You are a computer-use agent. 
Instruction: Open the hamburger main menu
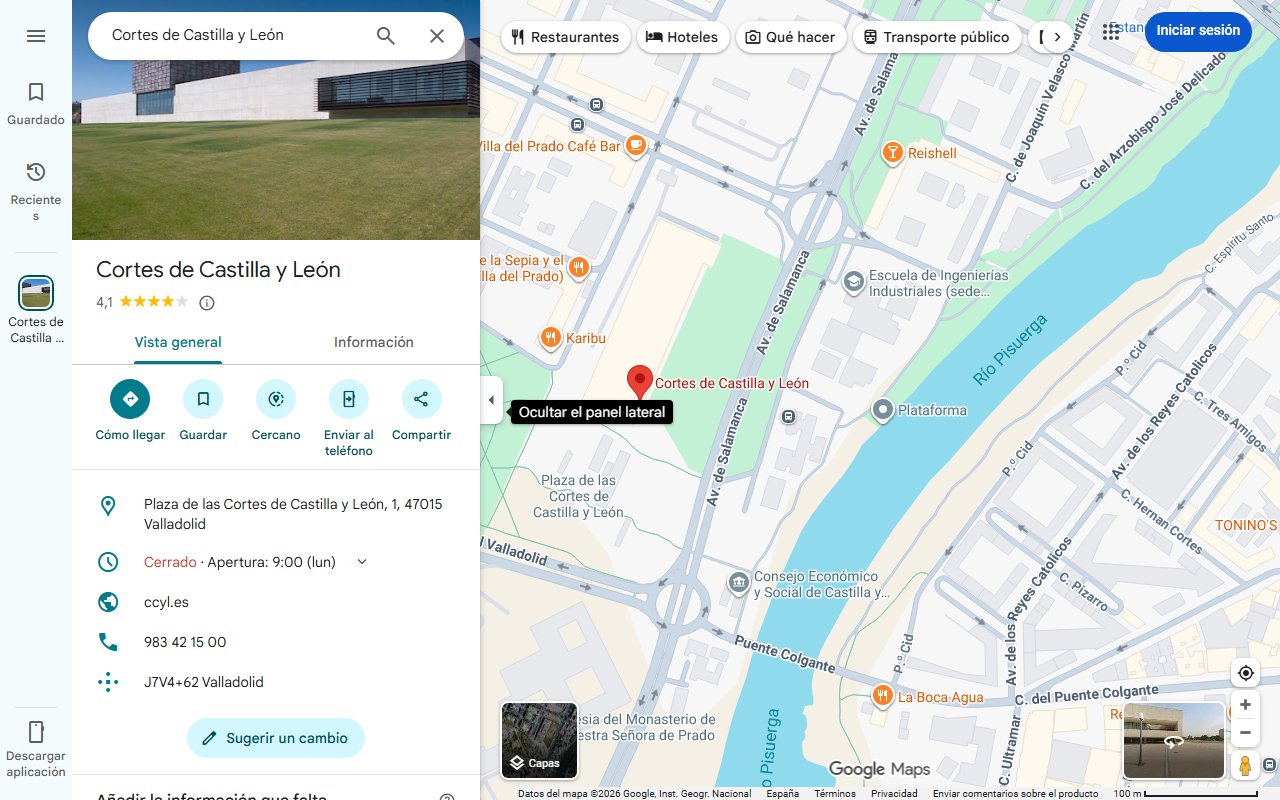point(36,36)
